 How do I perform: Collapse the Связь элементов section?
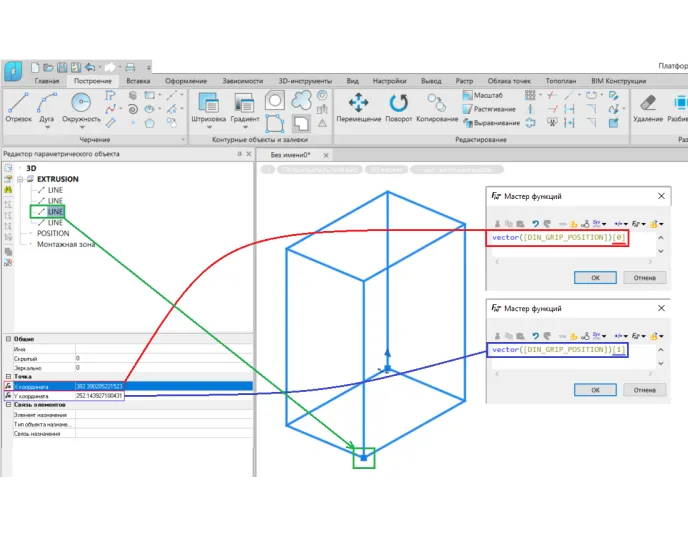coord(8,405)
